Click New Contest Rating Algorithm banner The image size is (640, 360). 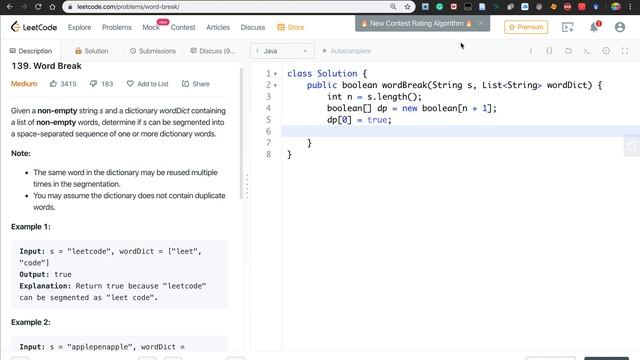click(416, 24)
